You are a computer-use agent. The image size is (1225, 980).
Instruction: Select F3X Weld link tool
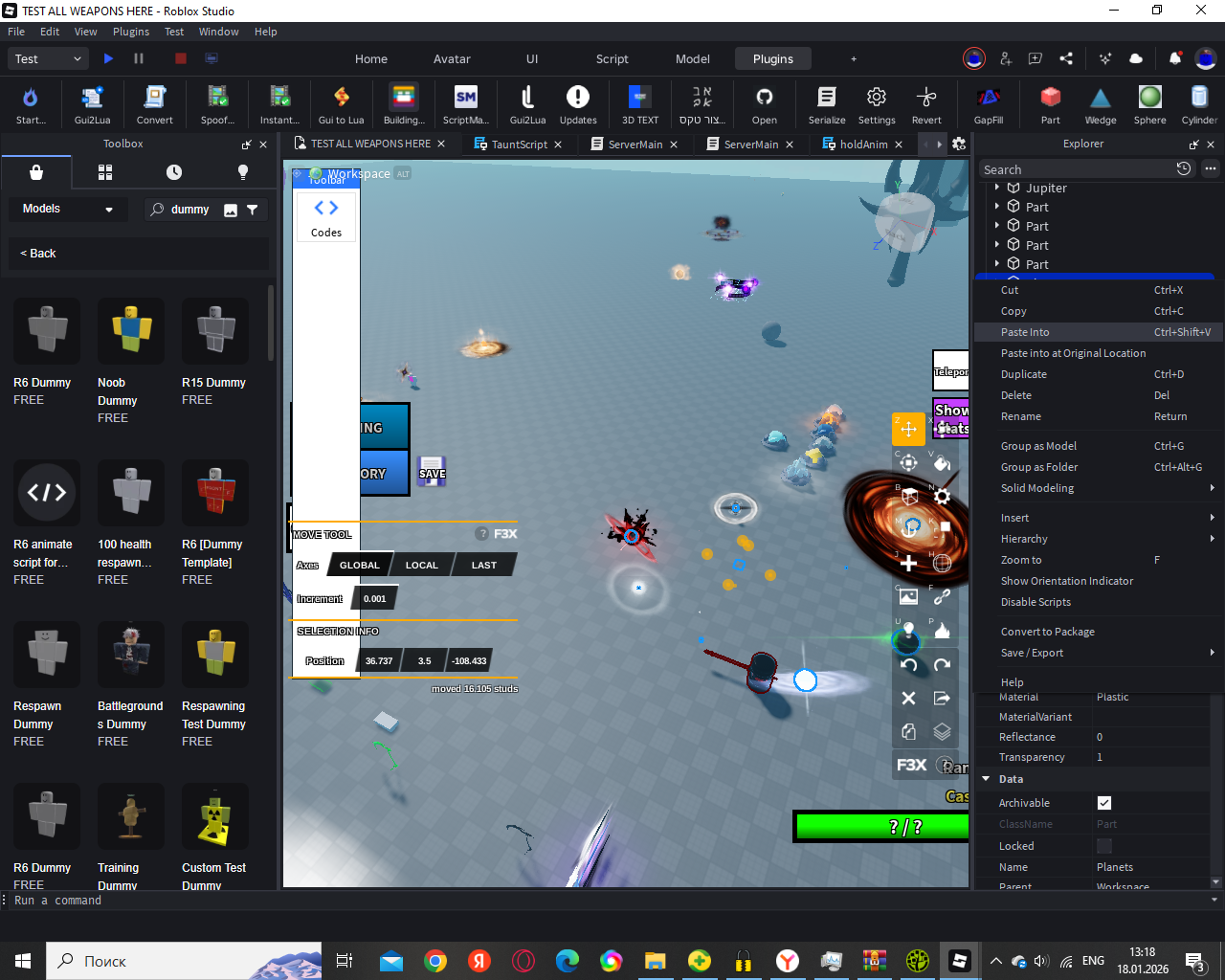click(942, 596)
